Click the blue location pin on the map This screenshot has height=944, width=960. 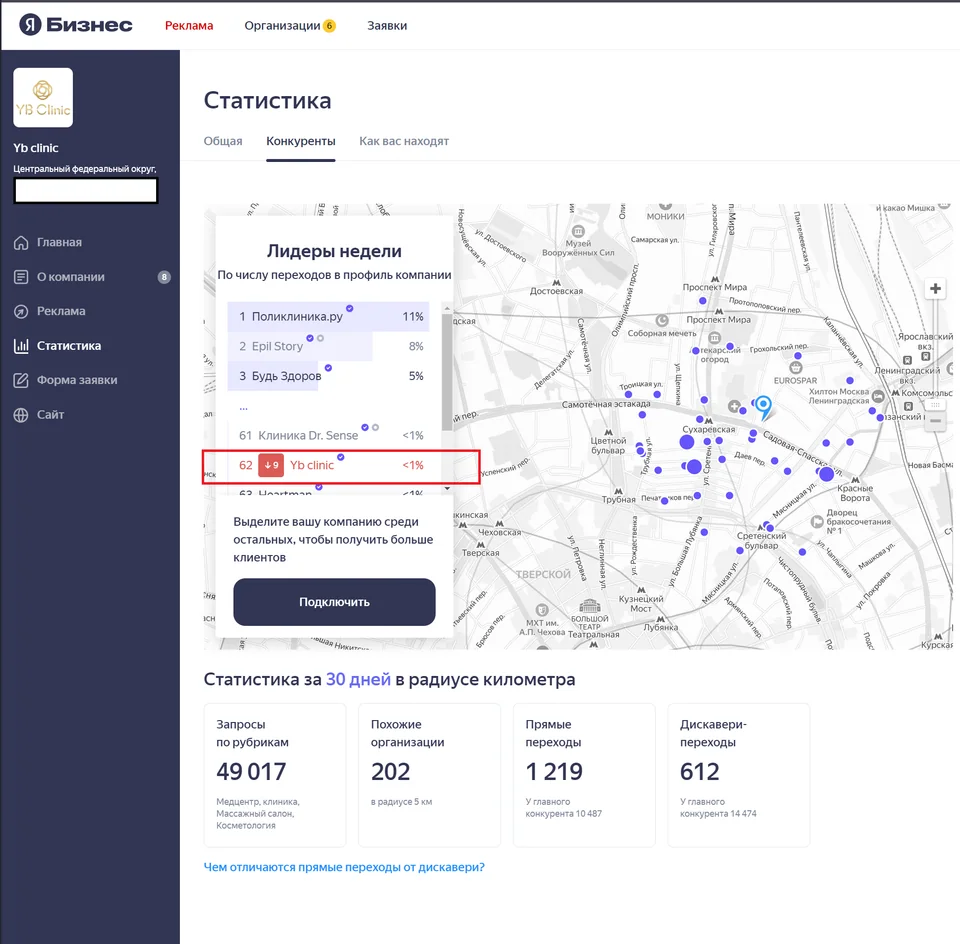click(763, 406)
